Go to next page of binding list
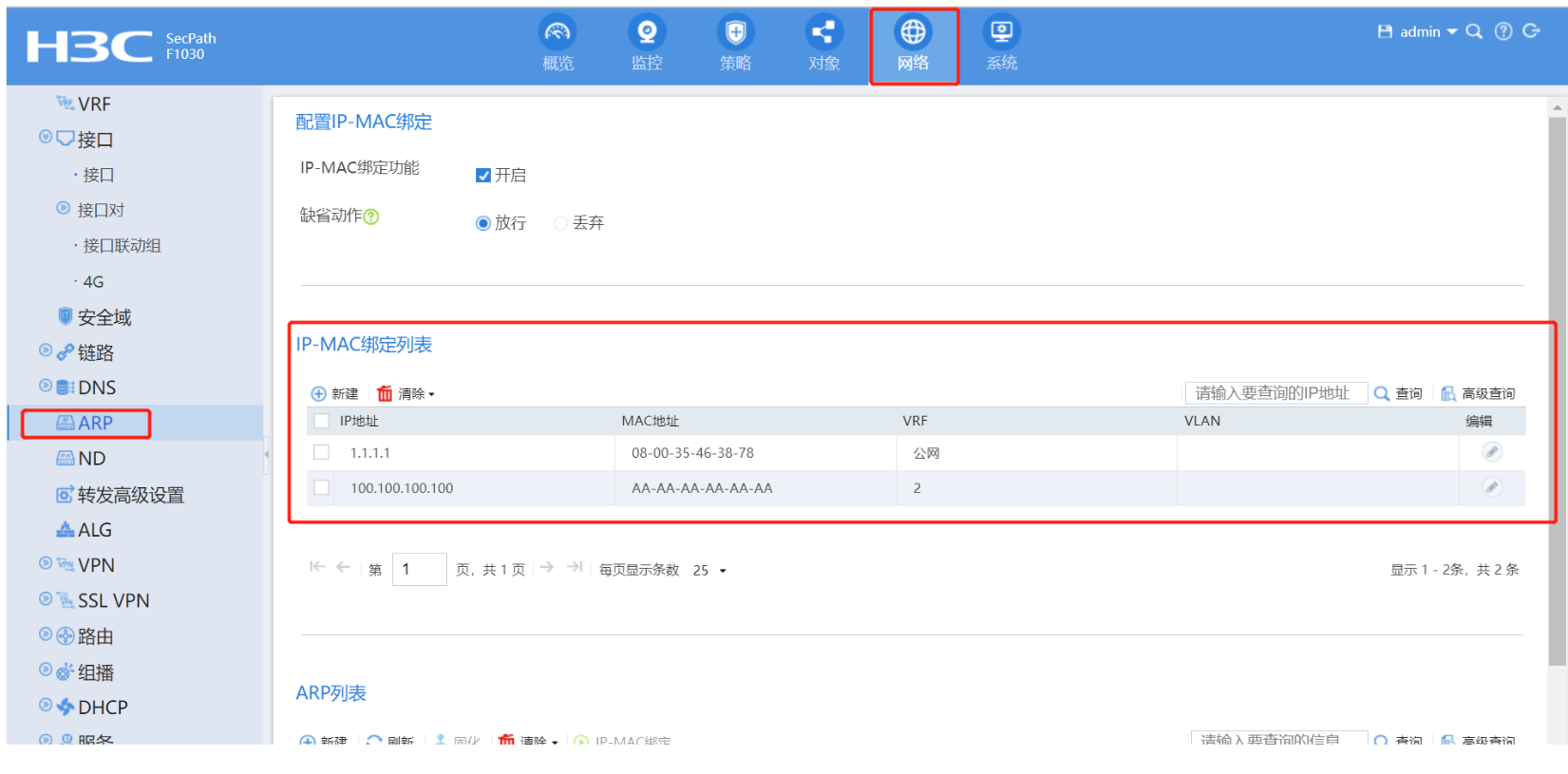This screenshot has width=1568, height=774. (547, 568)
